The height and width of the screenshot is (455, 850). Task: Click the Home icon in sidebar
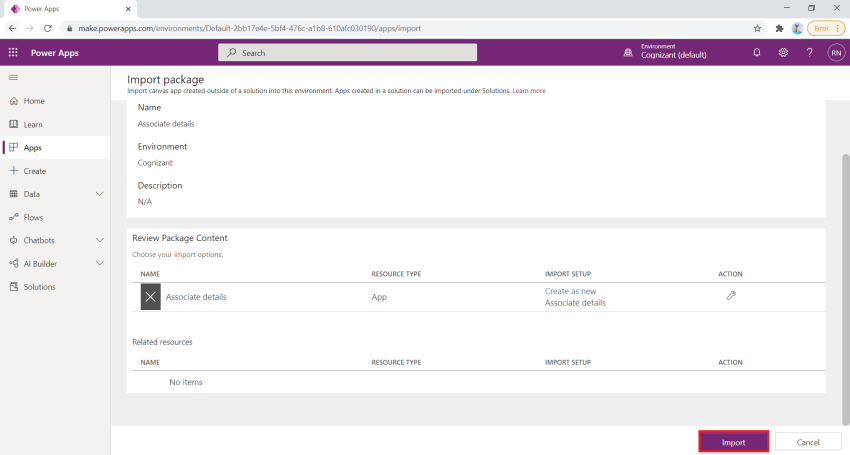click(14, 101)
